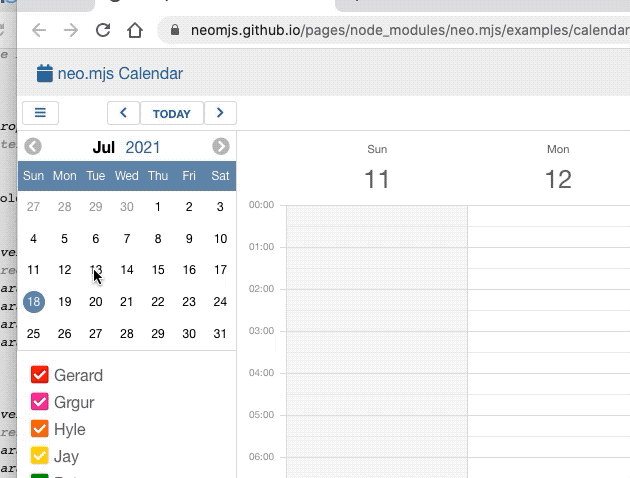Viewport: 630px width, 478px height.
Task: Toggle the Jay calendar checkbox
Action: [39, 456]
